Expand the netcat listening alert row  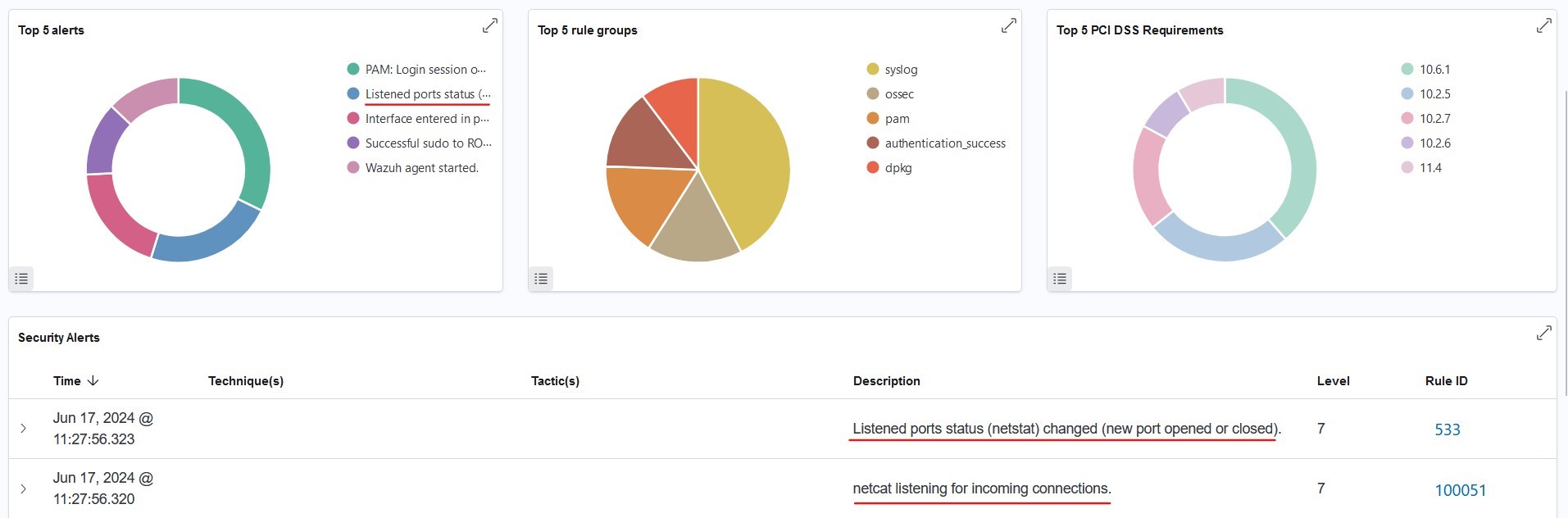[x=23, y=488]
